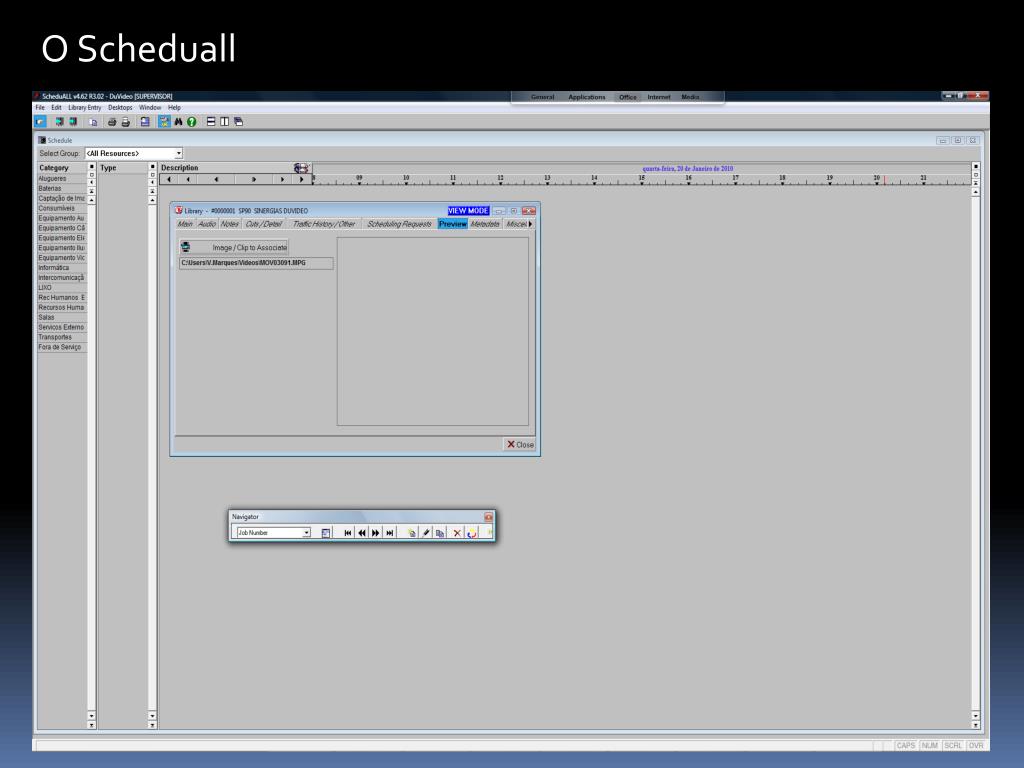The width and height of the screenshot is (1024, 768).
Task: Click the form icon beside Job Number dropdown
Action: tap(326, 533)
